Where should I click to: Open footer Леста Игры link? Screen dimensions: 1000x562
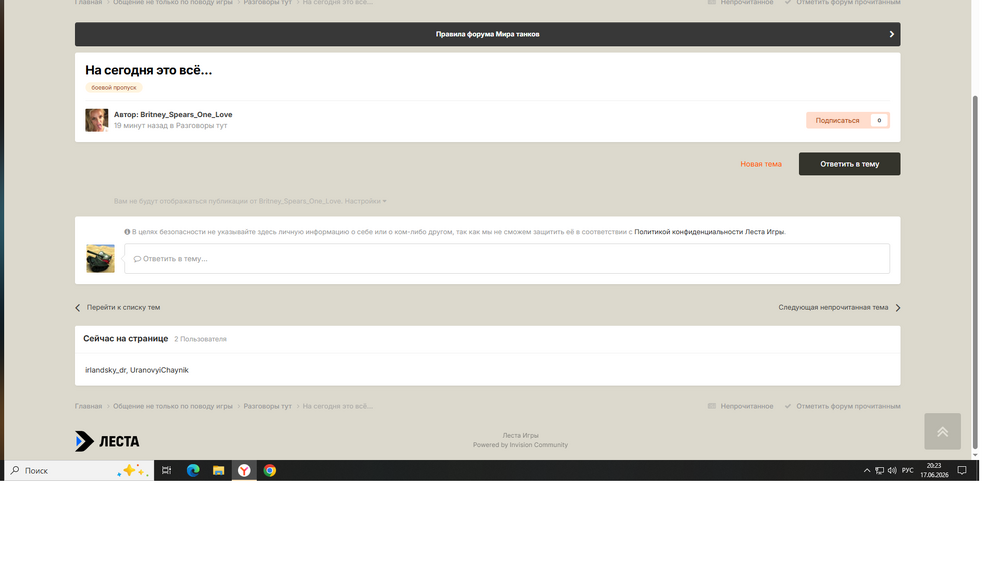[520, 436]
